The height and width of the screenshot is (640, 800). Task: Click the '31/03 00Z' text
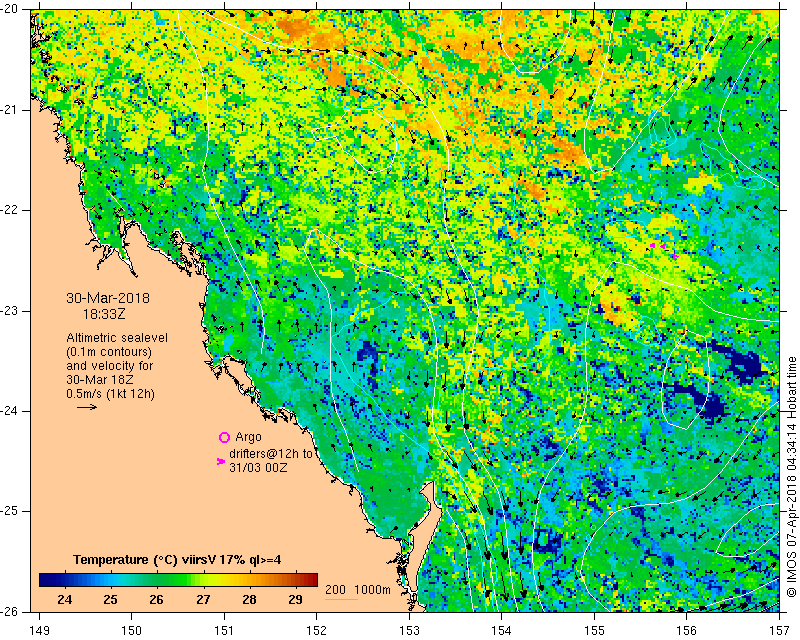(258, 467)
